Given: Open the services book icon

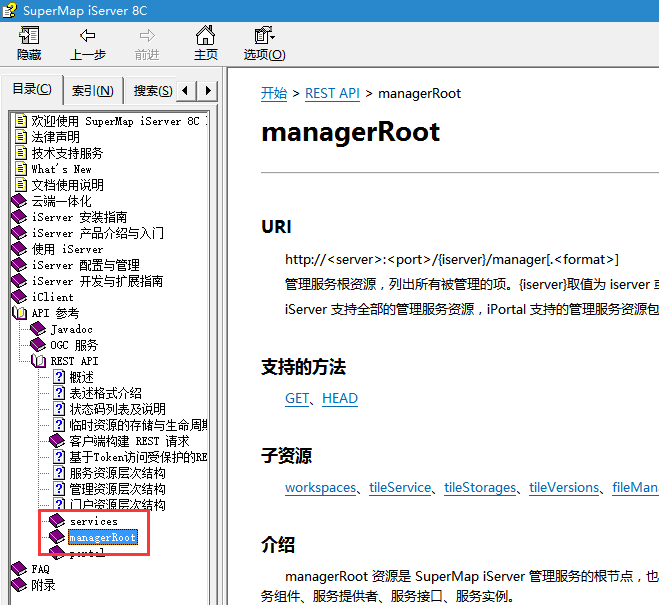Looking at the screenshot, I should [57, 521].
